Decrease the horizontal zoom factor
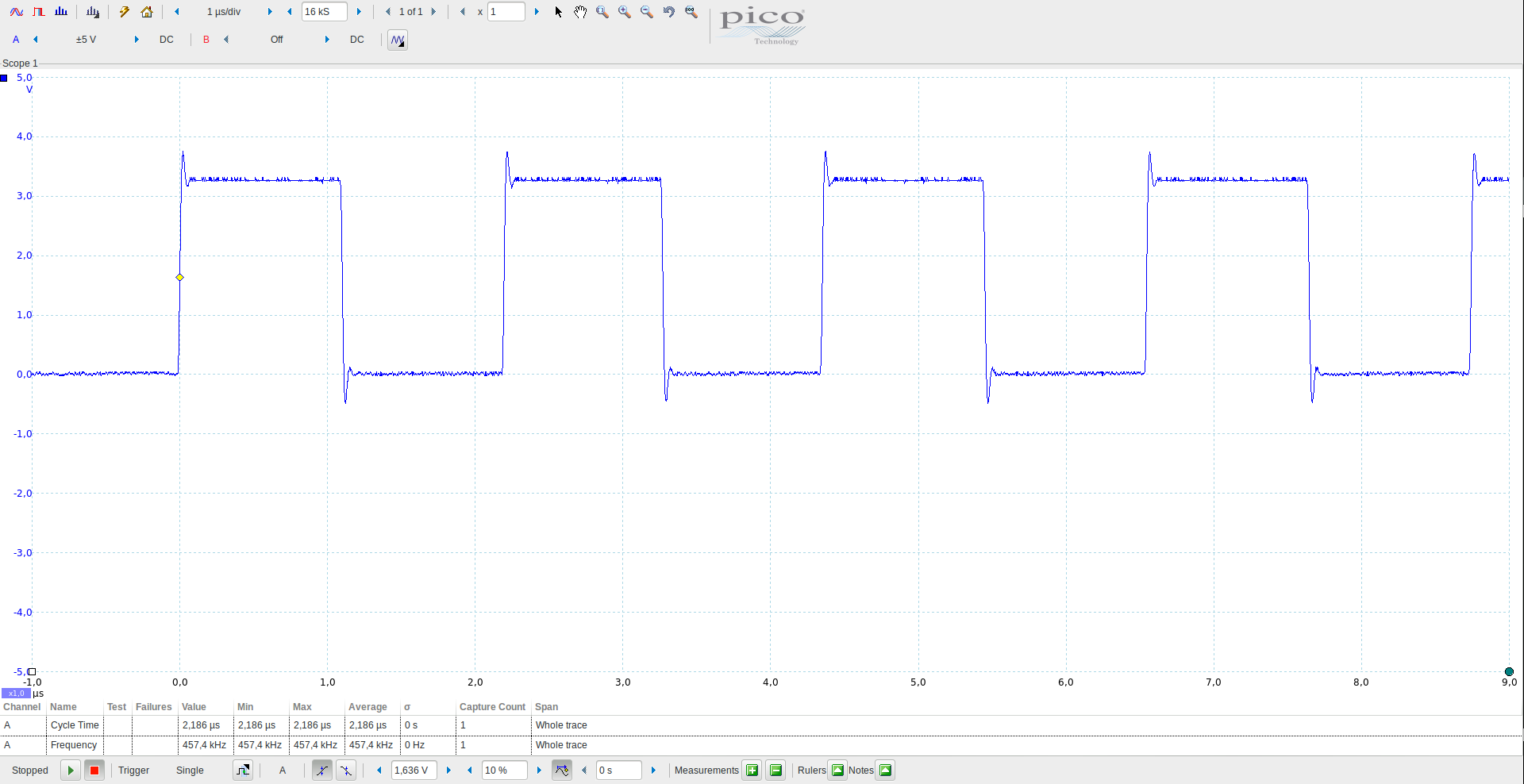 463,12
